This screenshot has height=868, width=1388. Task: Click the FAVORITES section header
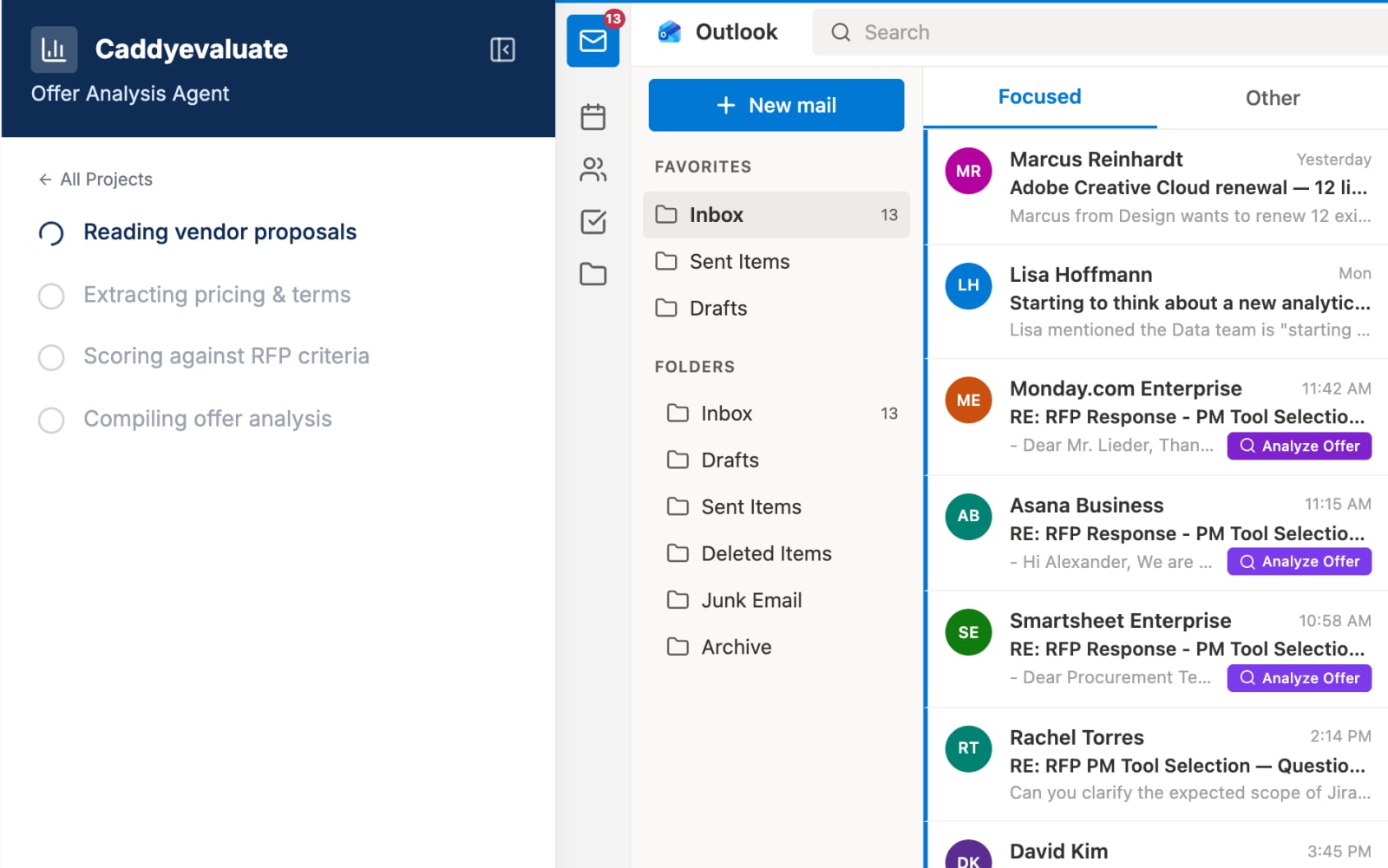tap(703, 166)
